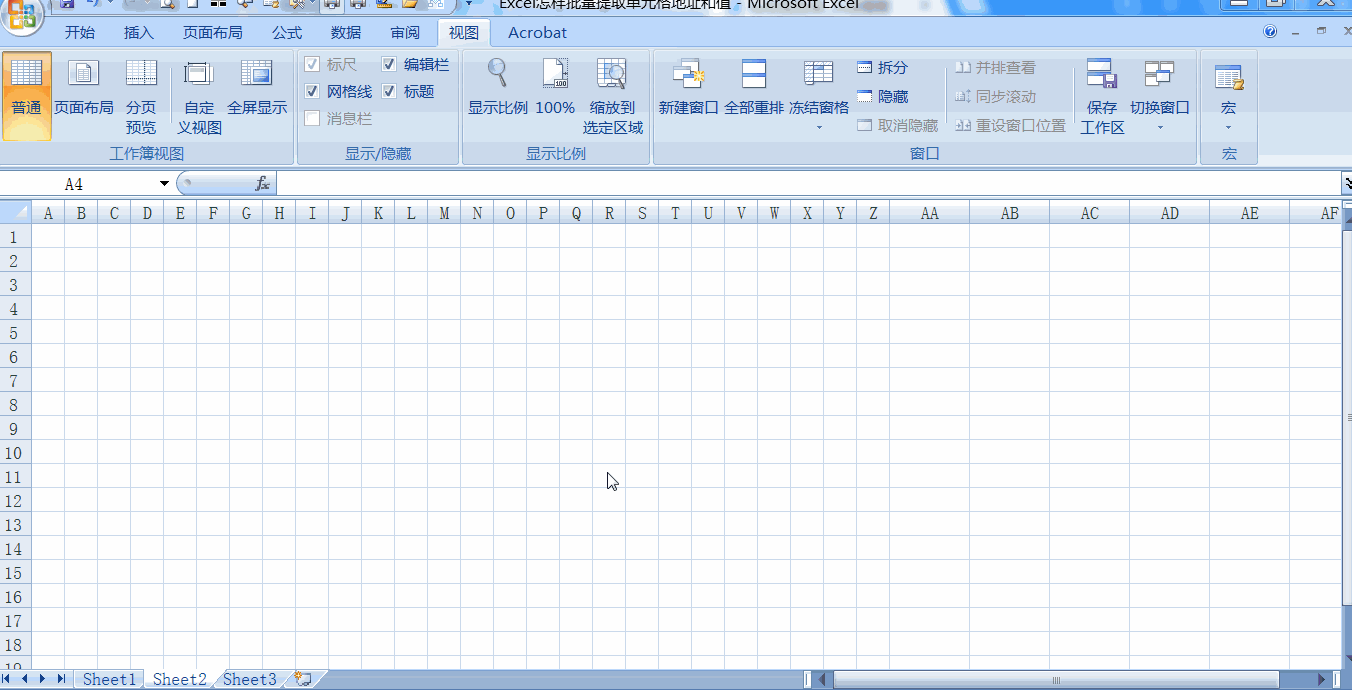Reset zoom to 100%
1352x690 pixels.
(555, 88)
